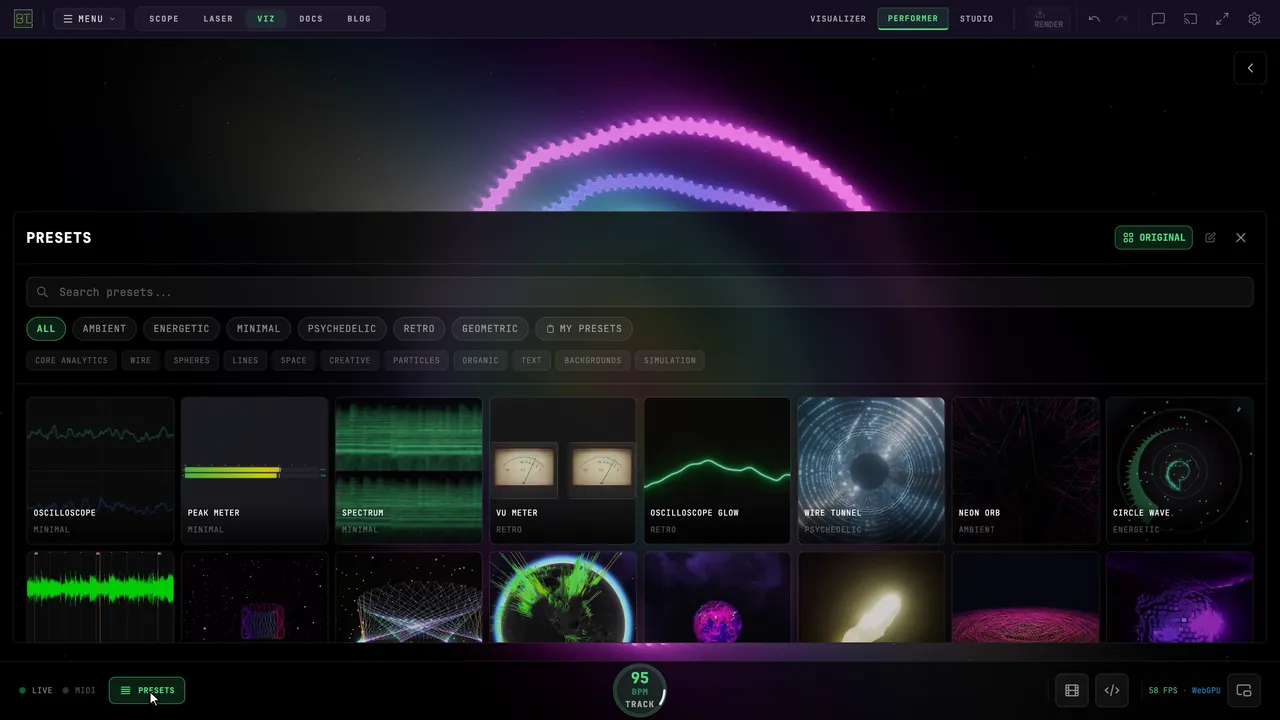Load the OSCILLOSCOPE GLOW preset
Image resolution: width=1280 pixels, height=720 pixels.
point(717,470)
